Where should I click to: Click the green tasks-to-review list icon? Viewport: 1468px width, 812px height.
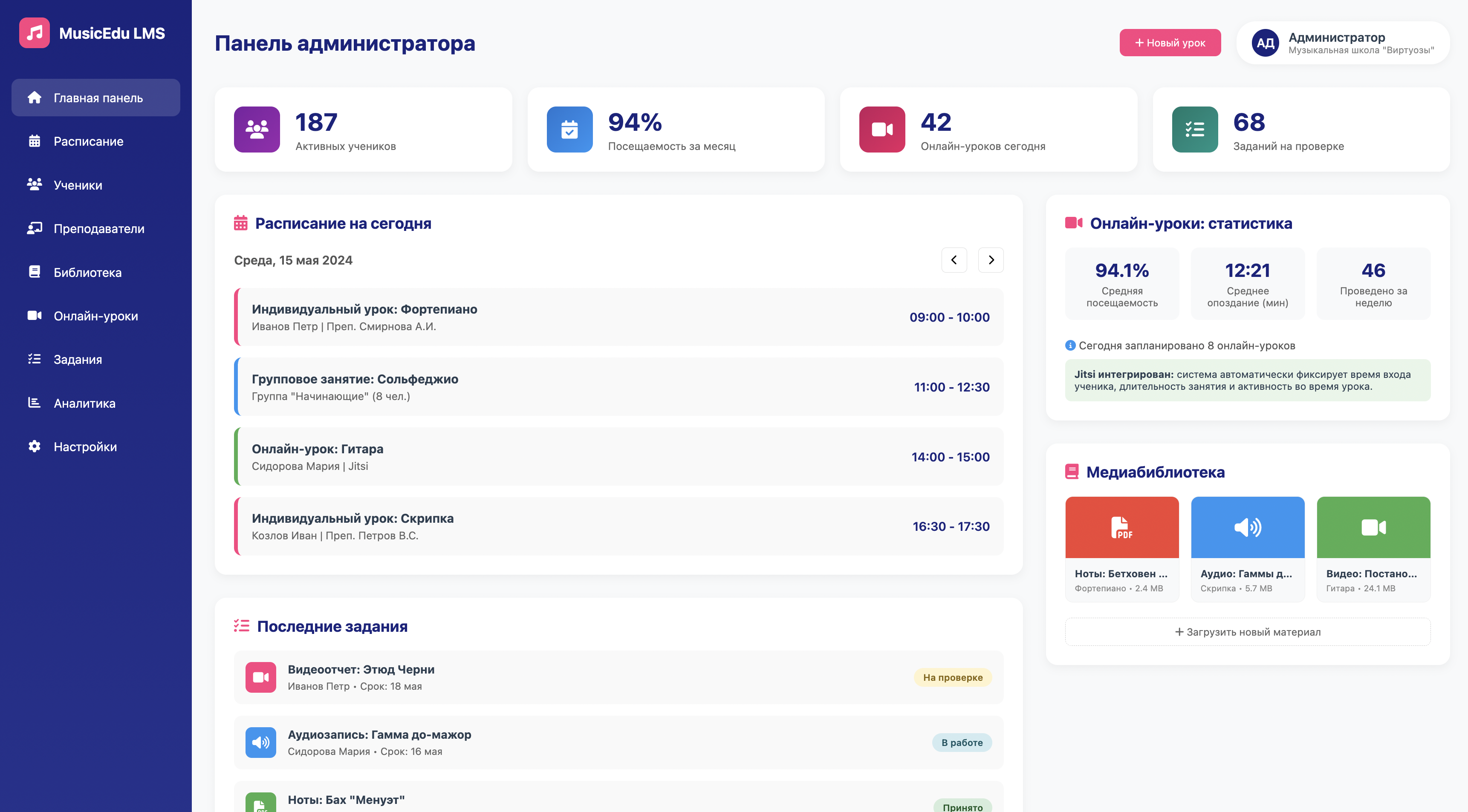click(x=1195, y=129)
